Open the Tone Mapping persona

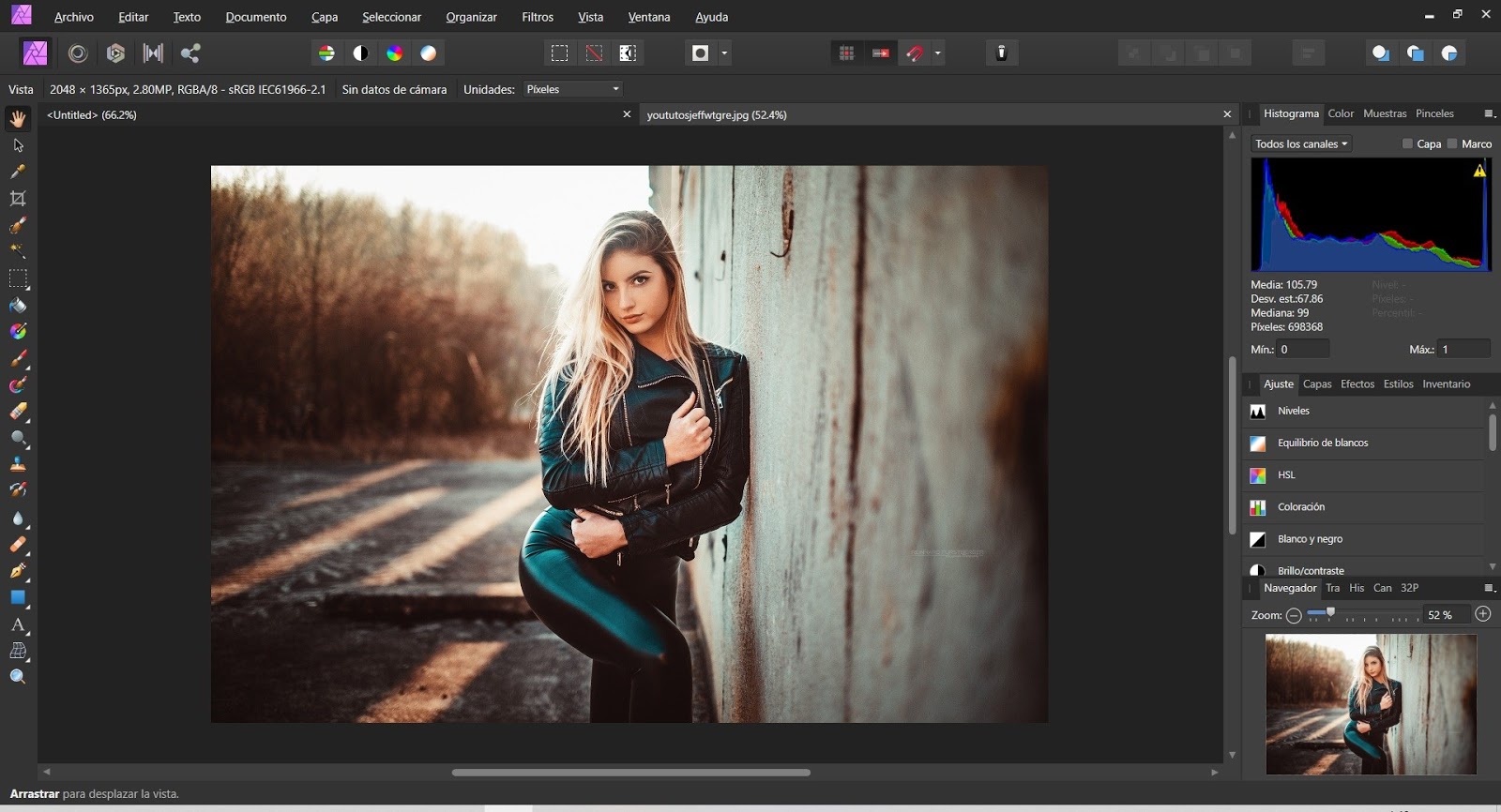153,53
